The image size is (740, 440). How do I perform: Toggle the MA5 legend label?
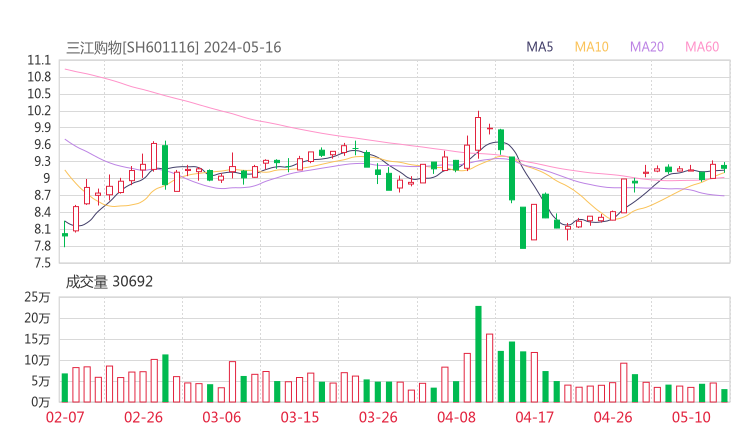(540, 47)
